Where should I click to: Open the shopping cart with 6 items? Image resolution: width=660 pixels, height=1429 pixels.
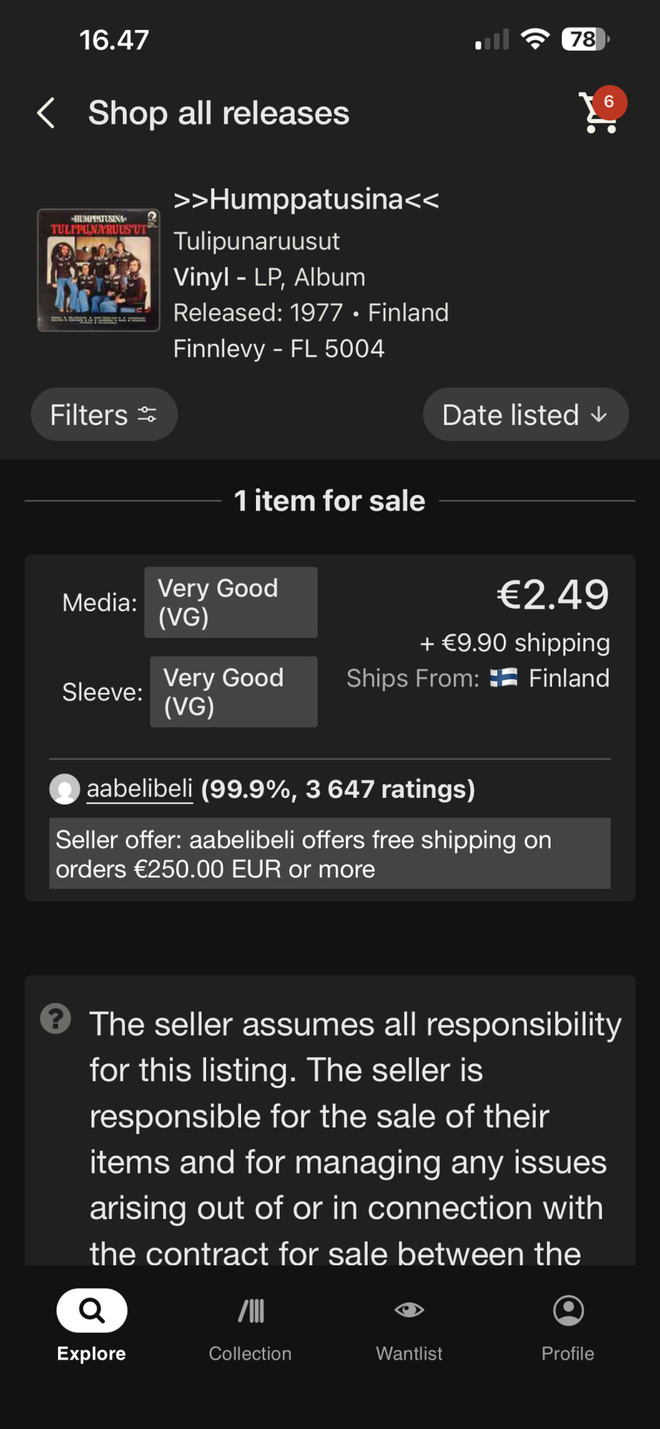[602, 111]
